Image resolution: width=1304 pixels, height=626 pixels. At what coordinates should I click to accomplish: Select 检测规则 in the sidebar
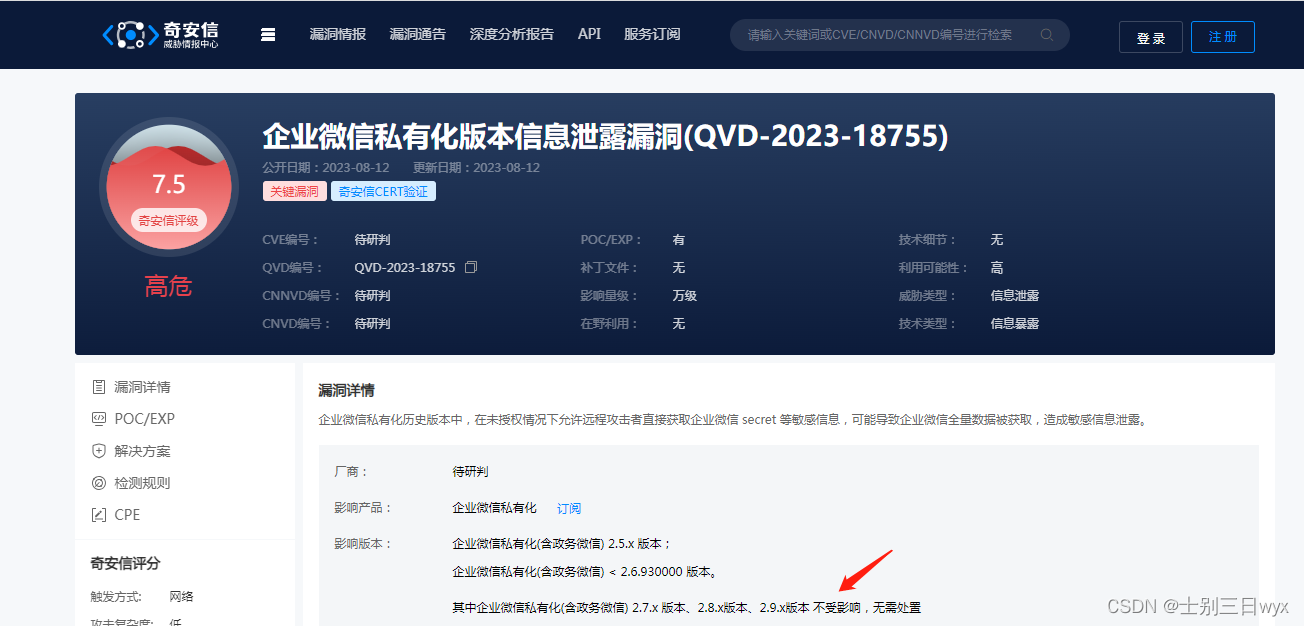(142, 483)
